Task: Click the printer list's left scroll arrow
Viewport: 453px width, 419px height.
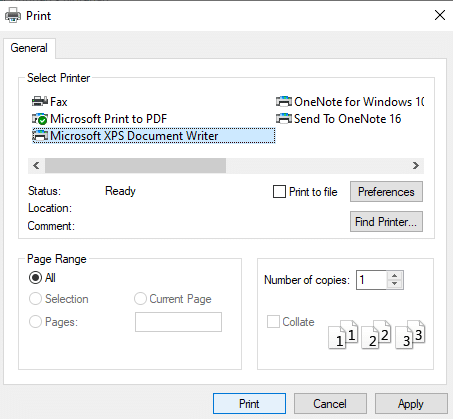Action: (x=36, y=165)
